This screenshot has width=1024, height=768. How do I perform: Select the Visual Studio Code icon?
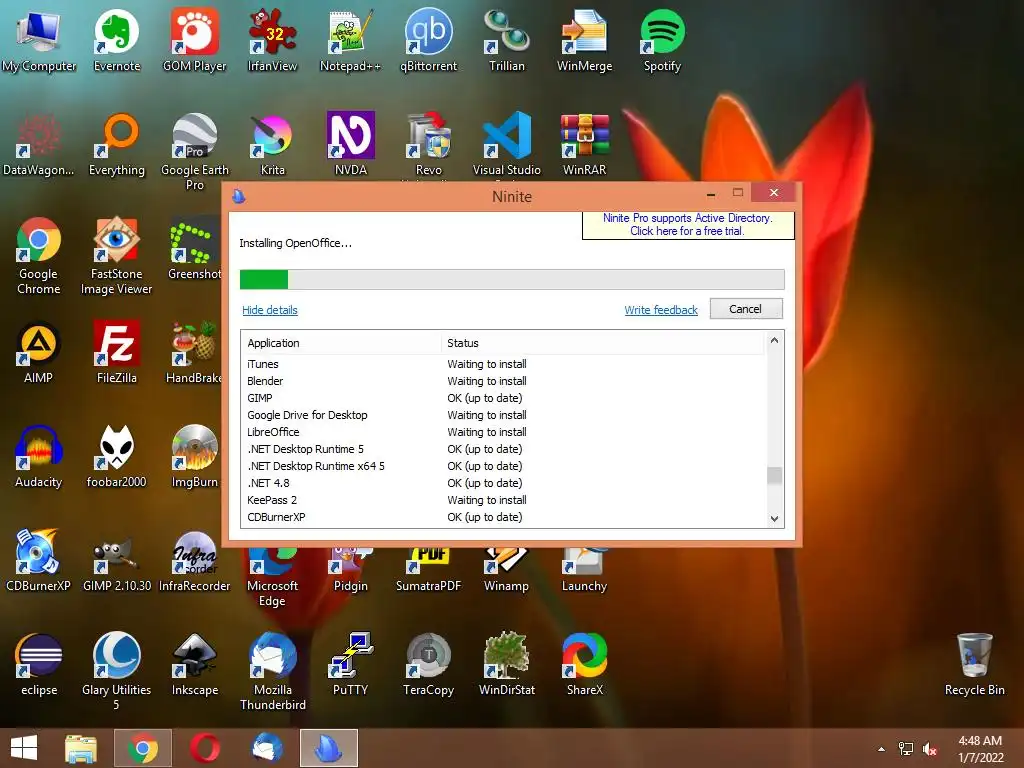tap(507, 144)
